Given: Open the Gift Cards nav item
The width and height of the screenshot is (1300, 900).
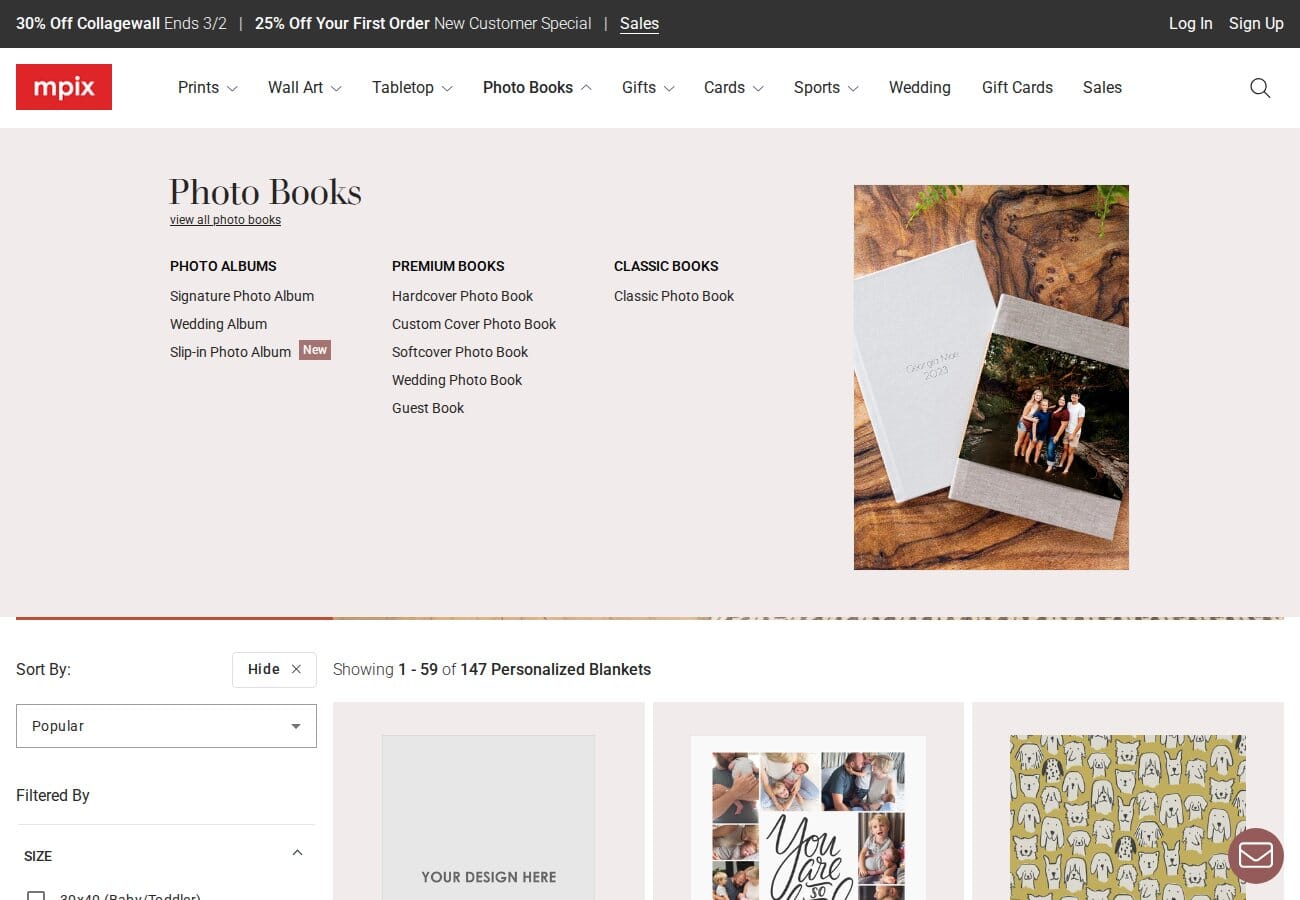Looking at the screenshot, I should [x=1017, y=88].
